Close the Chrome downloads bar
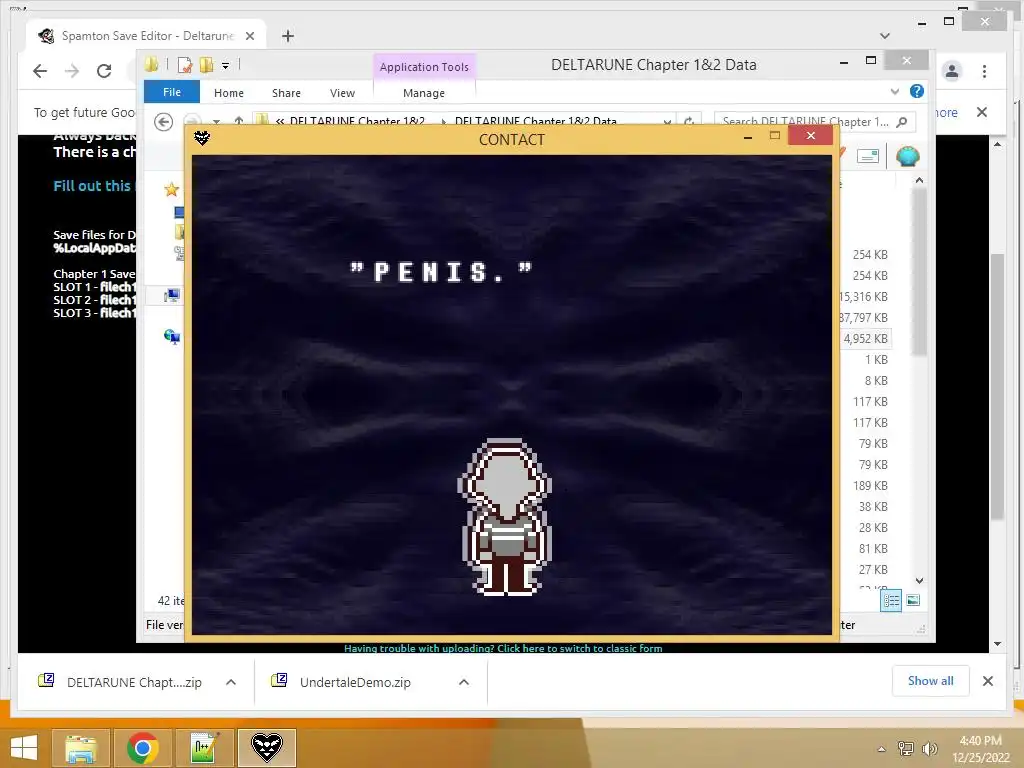The width and height of the screenshot is (1024, 768). [x=987, y=681]
